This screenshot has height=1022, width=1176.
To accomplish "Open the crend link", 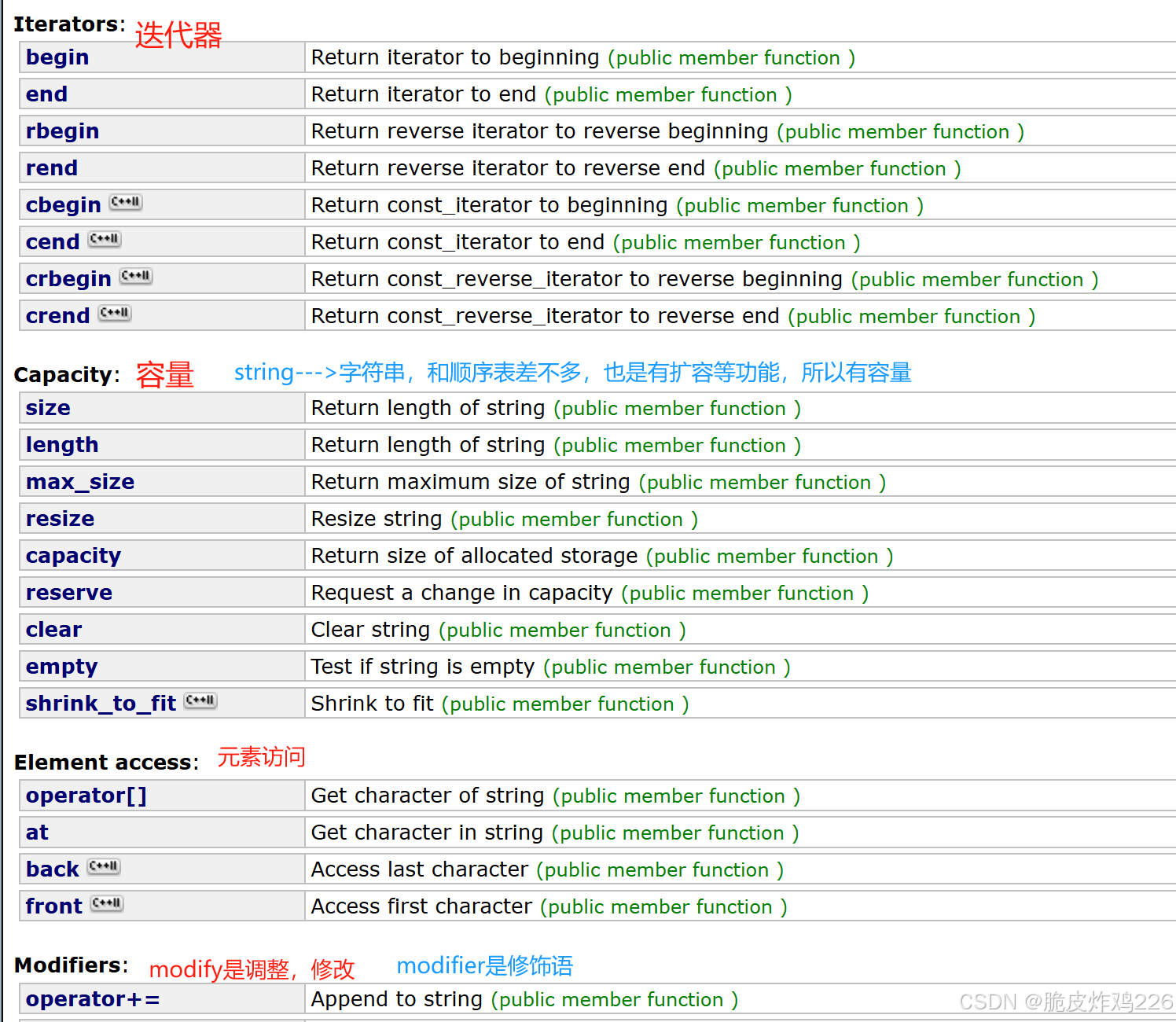I will click(57, 316).
